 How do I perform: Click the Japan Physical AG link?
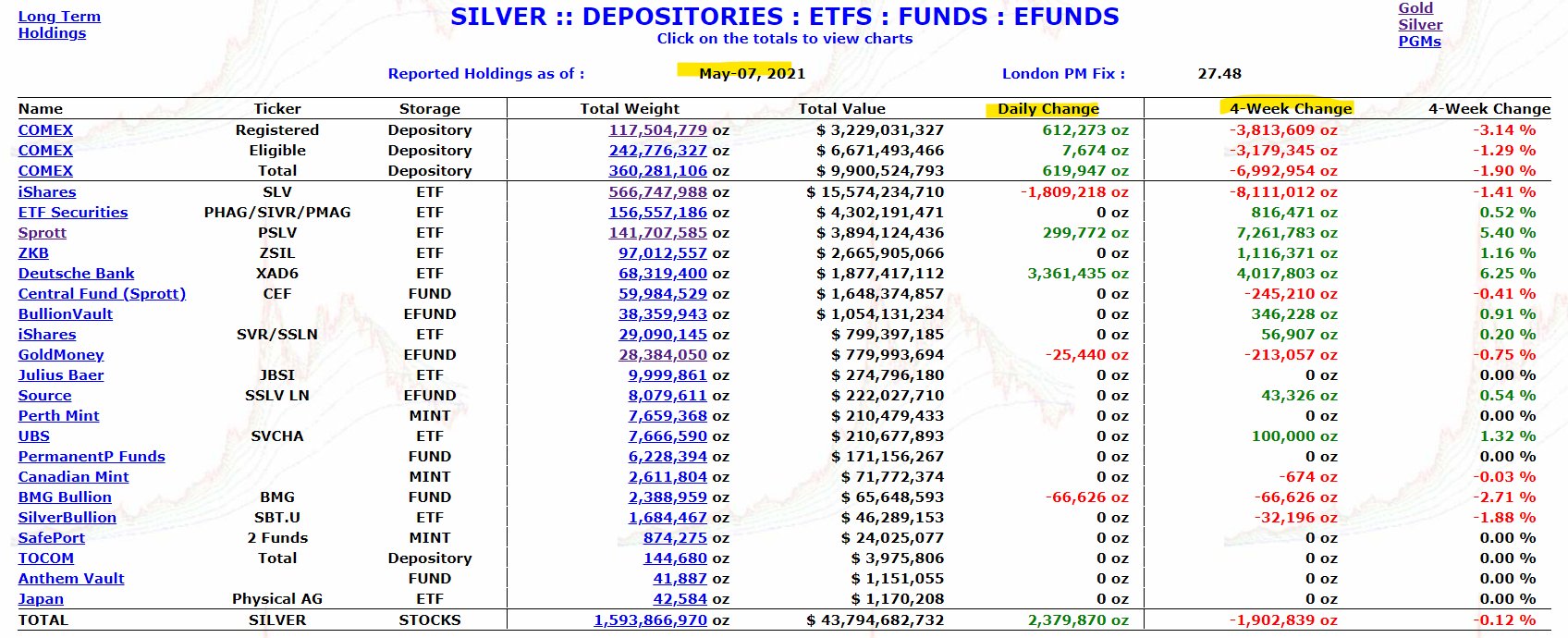(41, 599)
